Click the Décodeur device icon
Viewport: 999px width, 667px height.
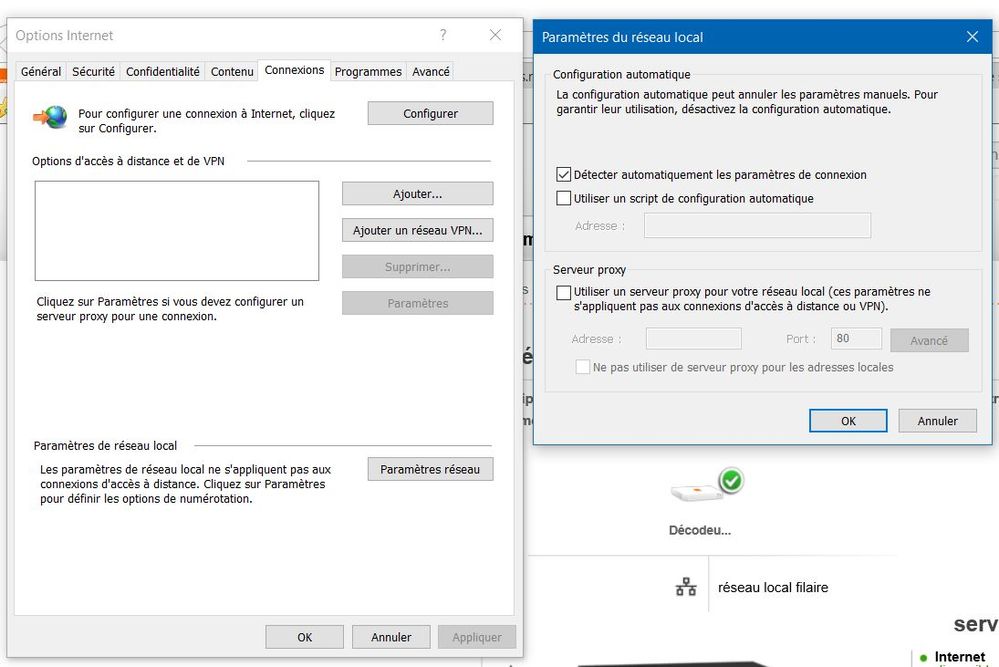pyautogui.click(x=706, y=486)
